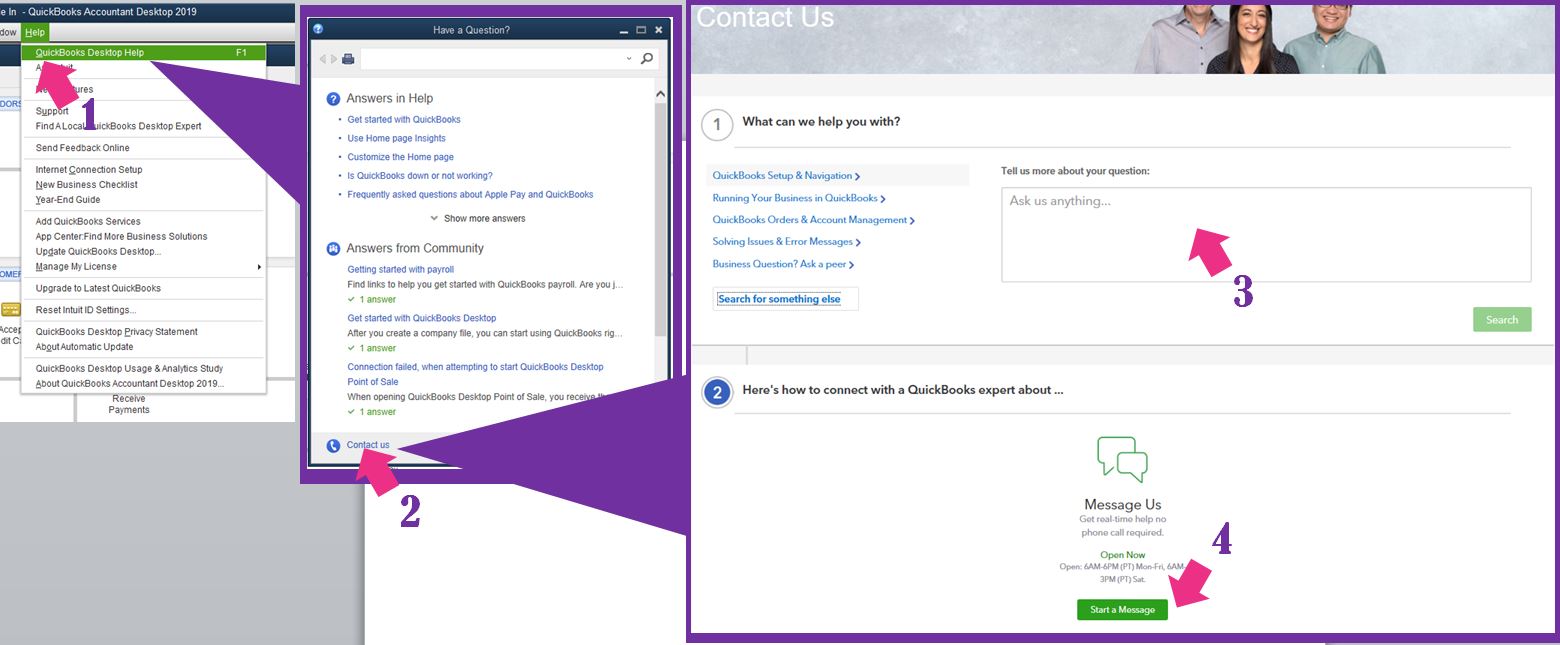Expand QuickBooks Setup & Navigation category

(786, 176)
